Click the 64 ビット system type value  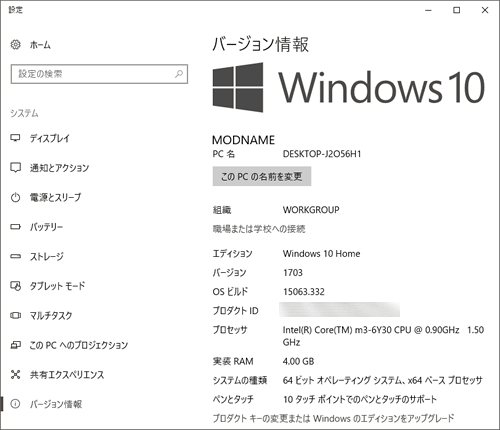pyautogui.click(x=382, y=380)
